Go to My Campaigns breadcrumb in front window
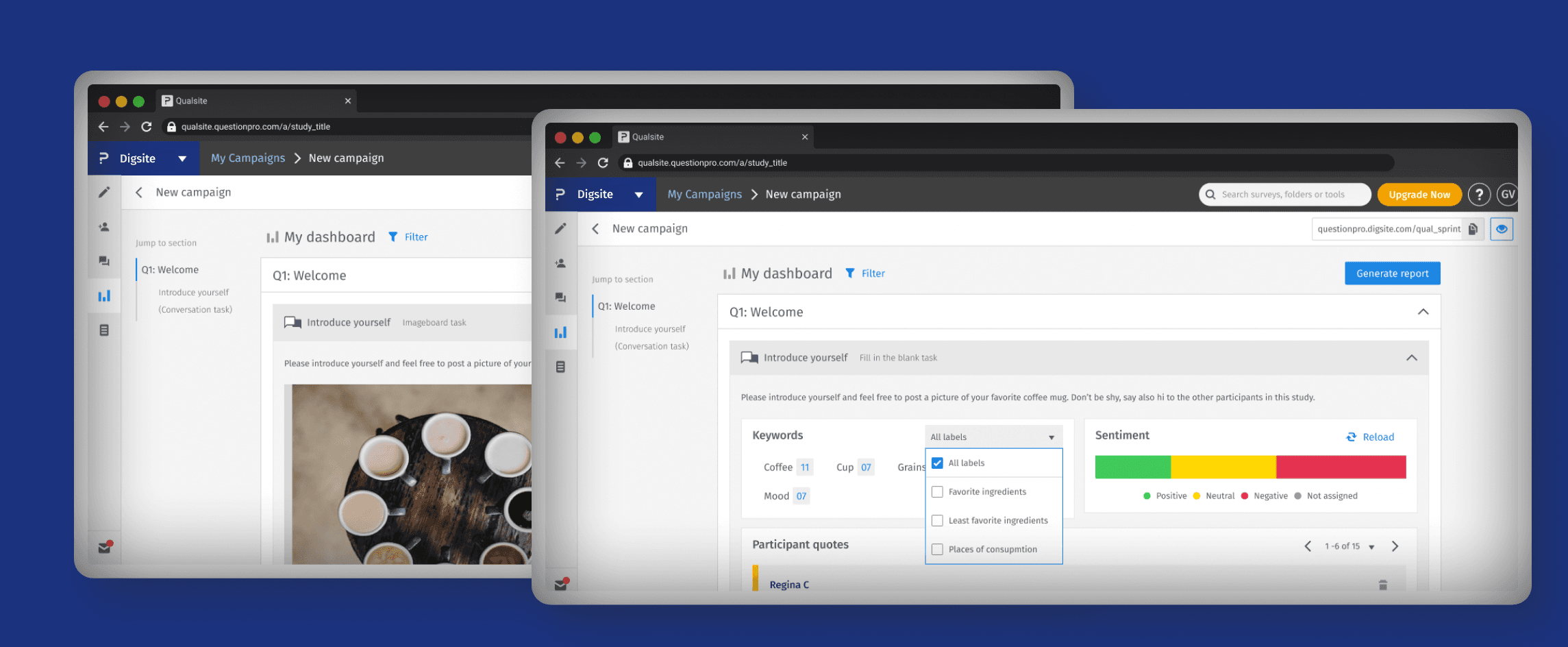 tap(704, 195)
